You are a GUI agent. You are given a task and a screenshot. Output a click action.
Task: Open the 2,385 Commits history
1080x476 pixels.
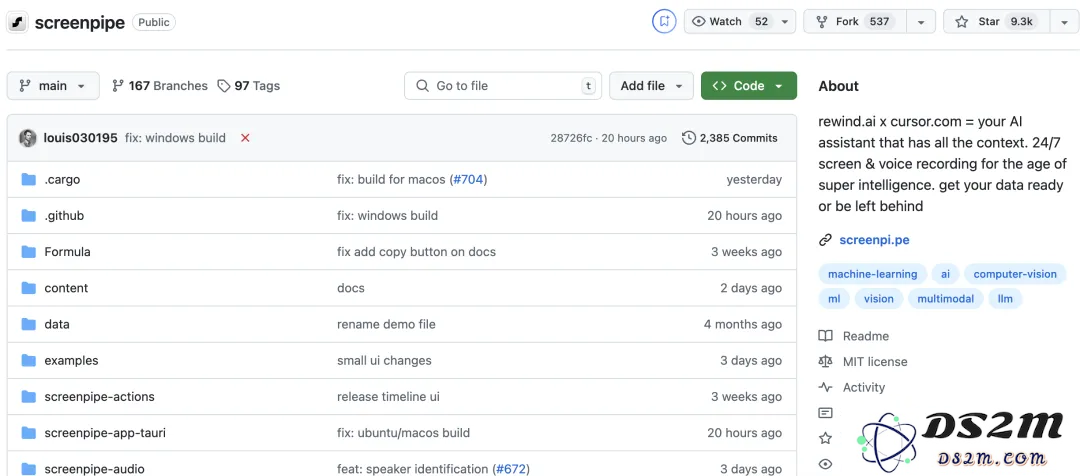tap(730, 138)
